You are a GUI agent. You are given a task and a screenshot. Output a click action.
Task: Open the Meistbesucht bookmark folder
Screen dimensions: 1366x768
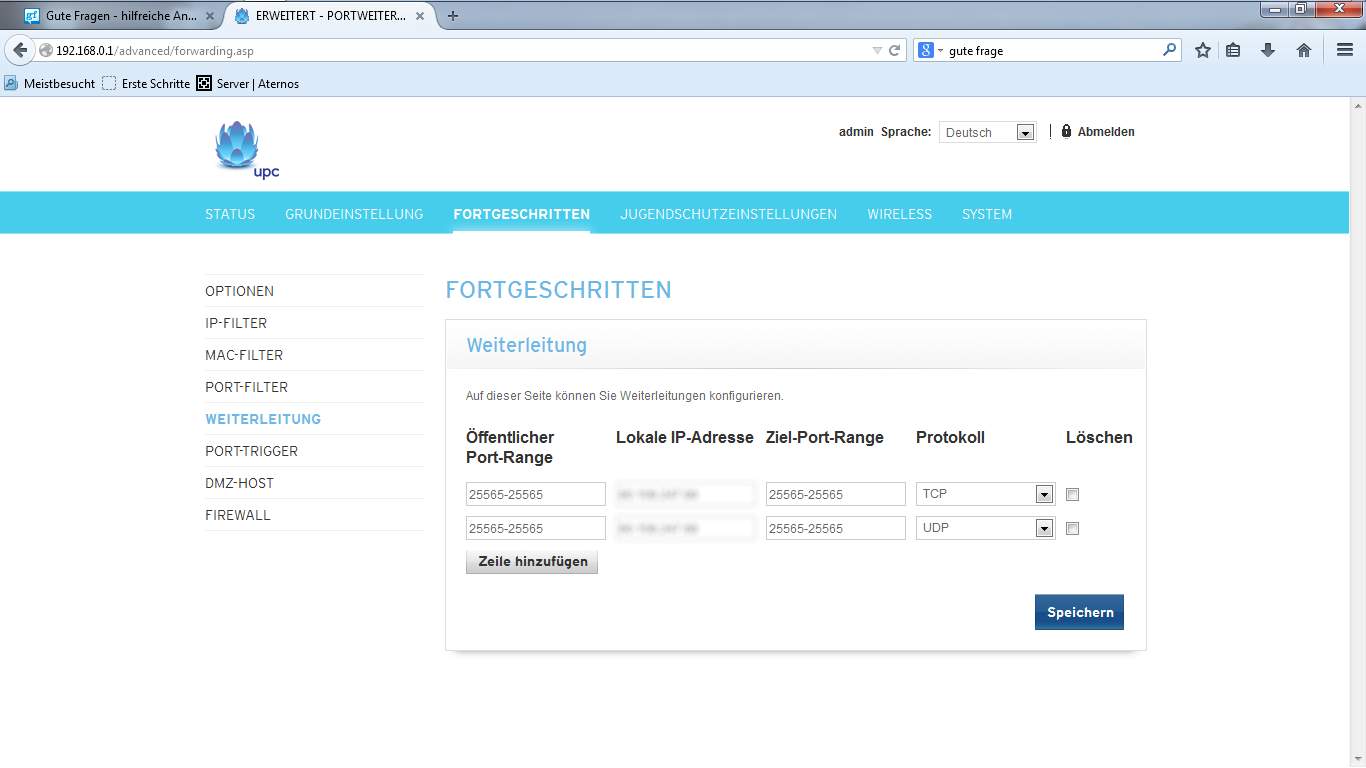tap(50, 84)
